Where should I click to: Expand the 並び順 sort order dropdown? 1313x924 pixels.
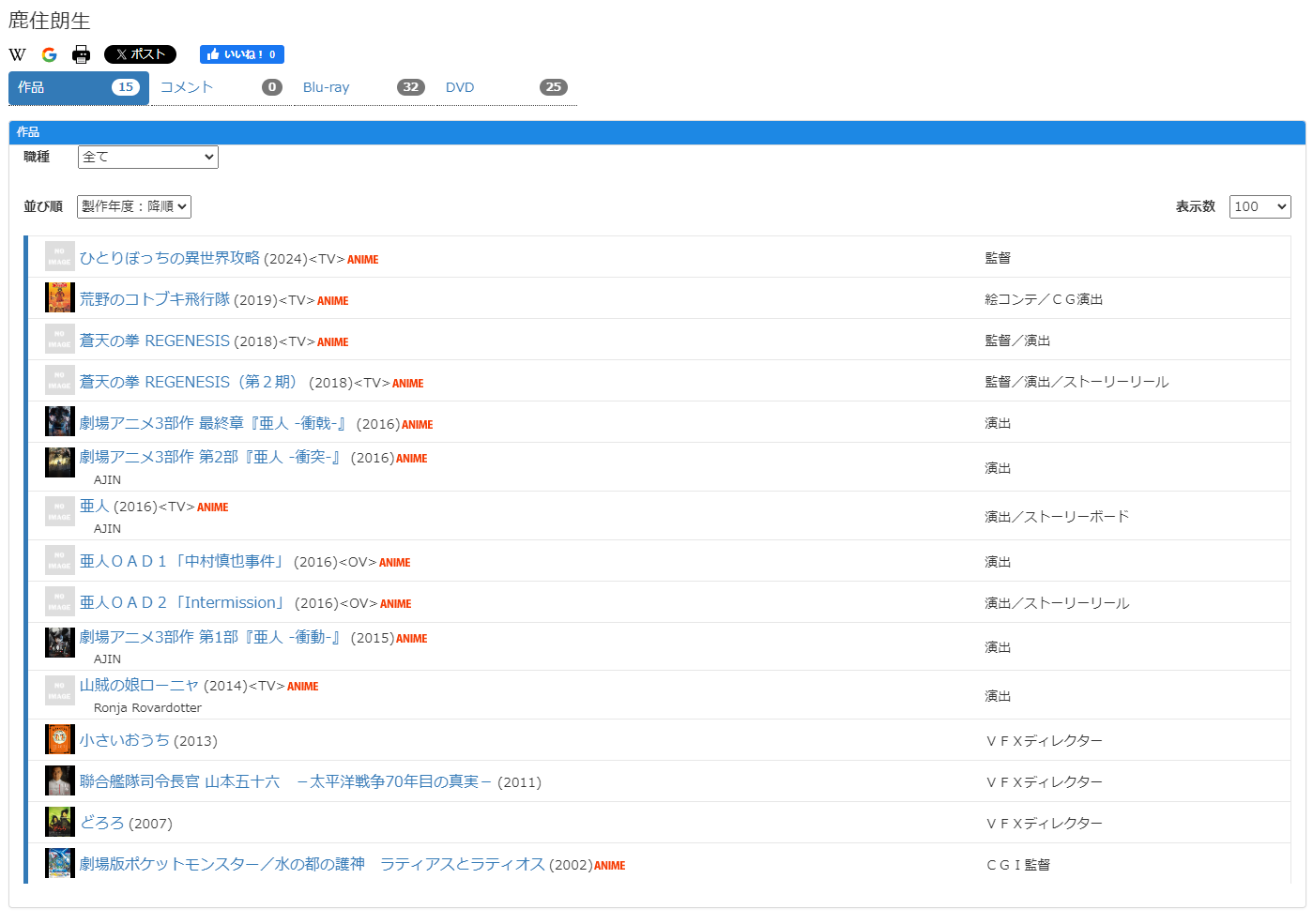coord(133,206)
